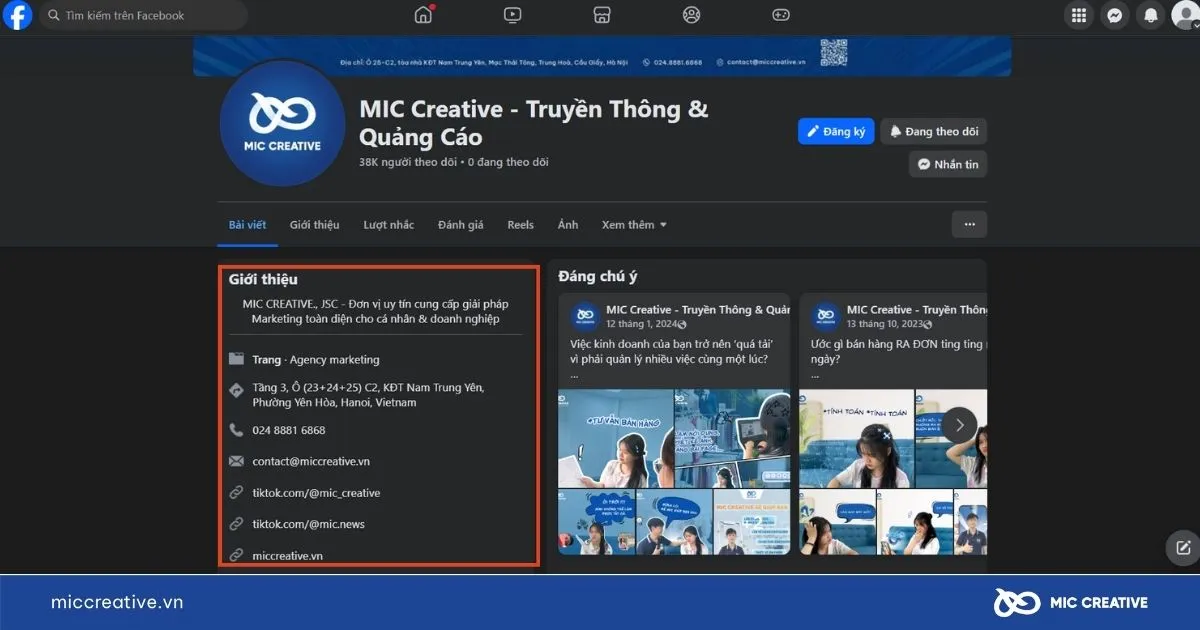Open the miccreative.vn website link

(x=288, y=555)
